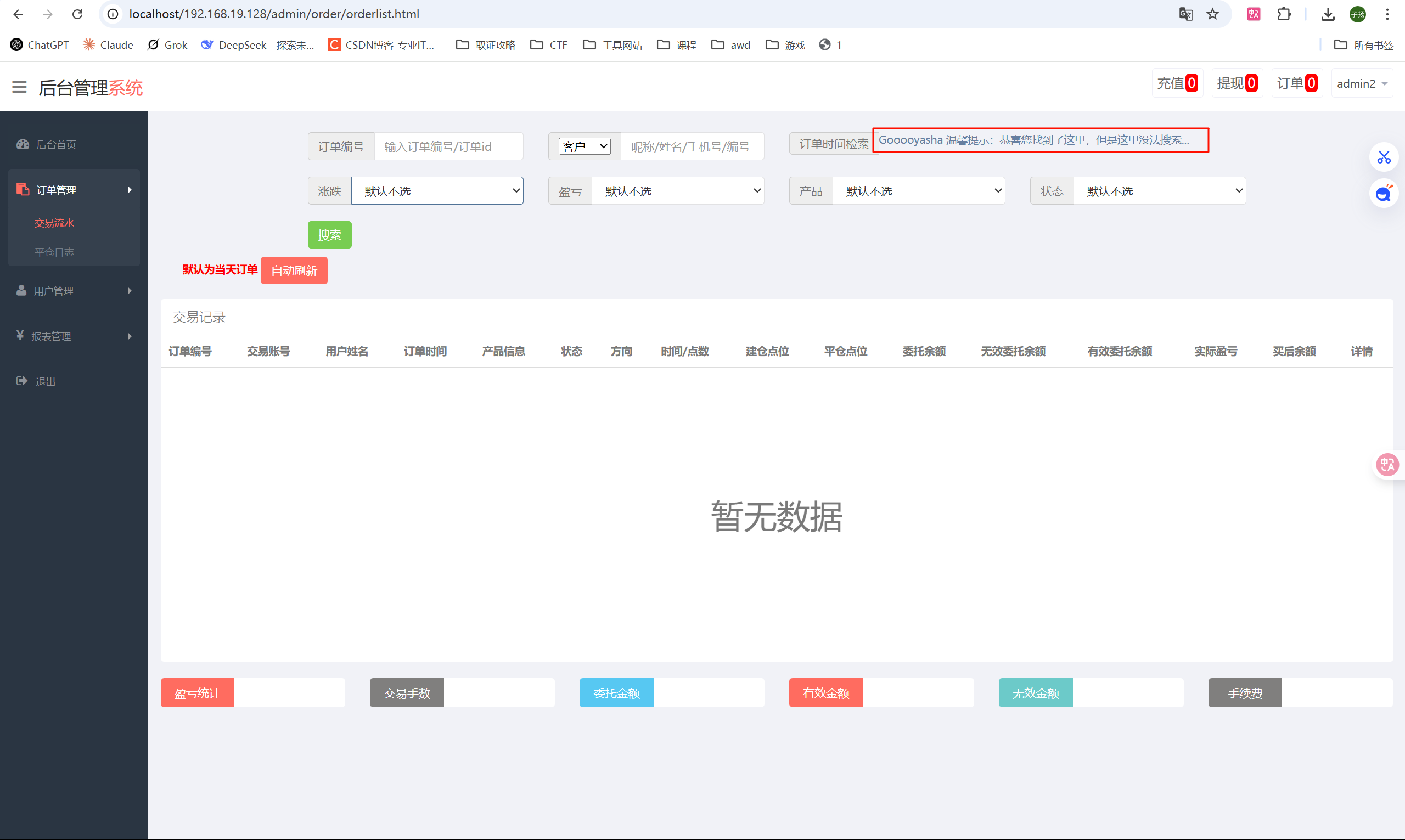The width and height of the screenshot is (1405, 840).
Task: Open the blue chat assistant floating icon
Action: (x=1384, y=194)
